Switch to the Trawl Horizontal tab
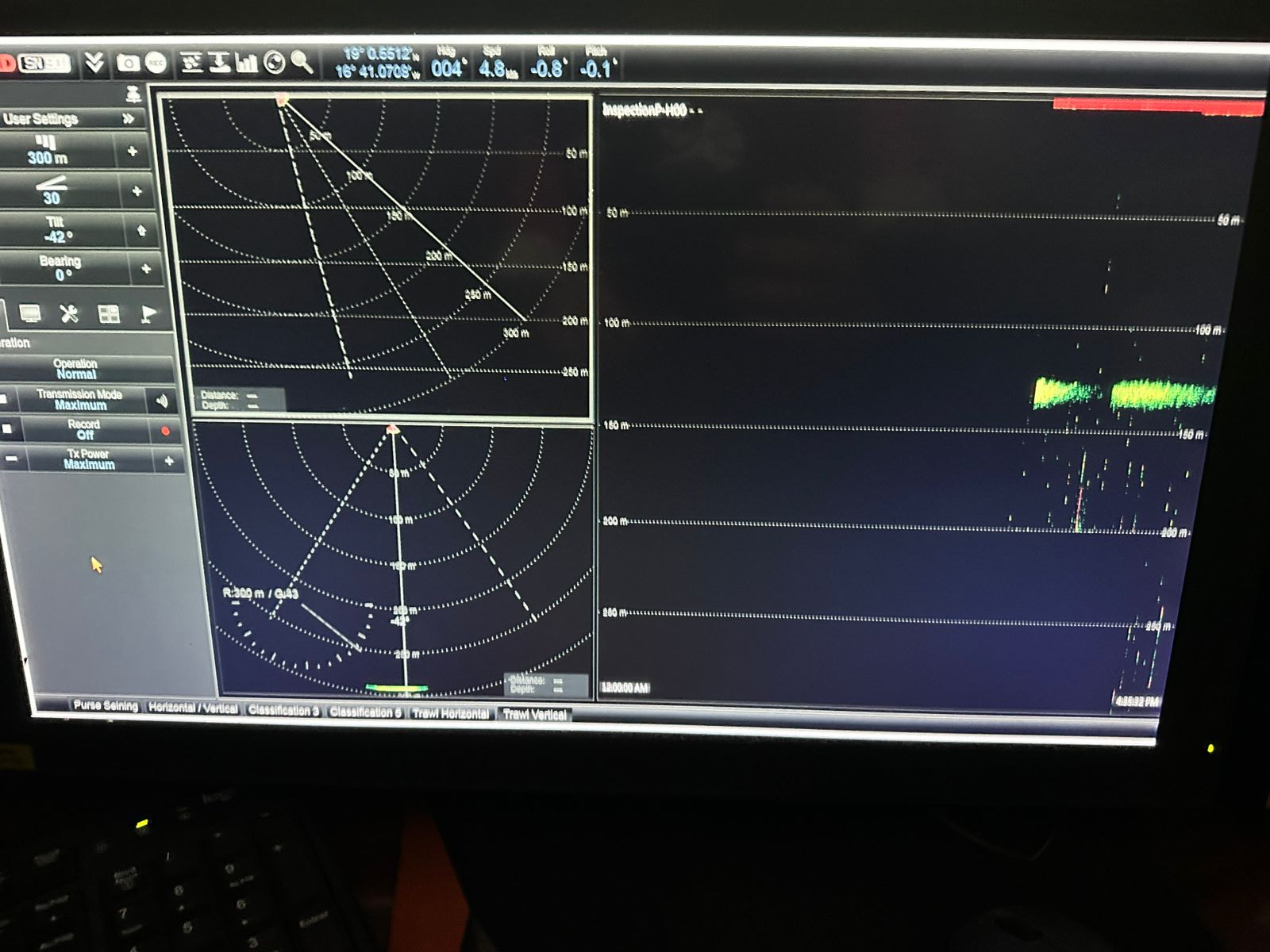This screenshot has height=952, width=1270. coord(450,713)
